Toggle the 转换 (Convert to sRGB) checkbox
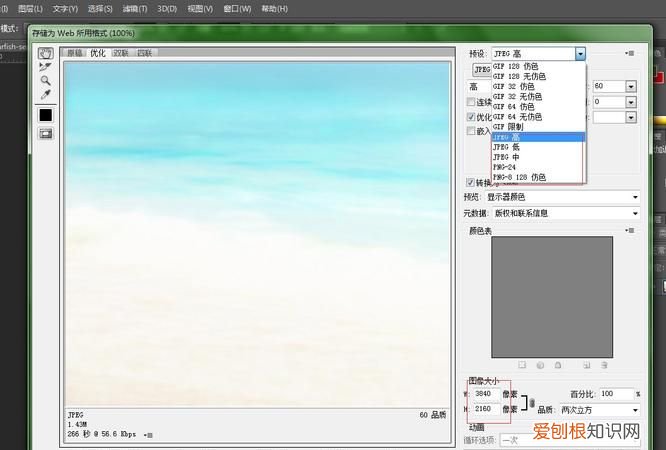Image resolution: width=666 pixels, height=450 pixels. (472, 183)
